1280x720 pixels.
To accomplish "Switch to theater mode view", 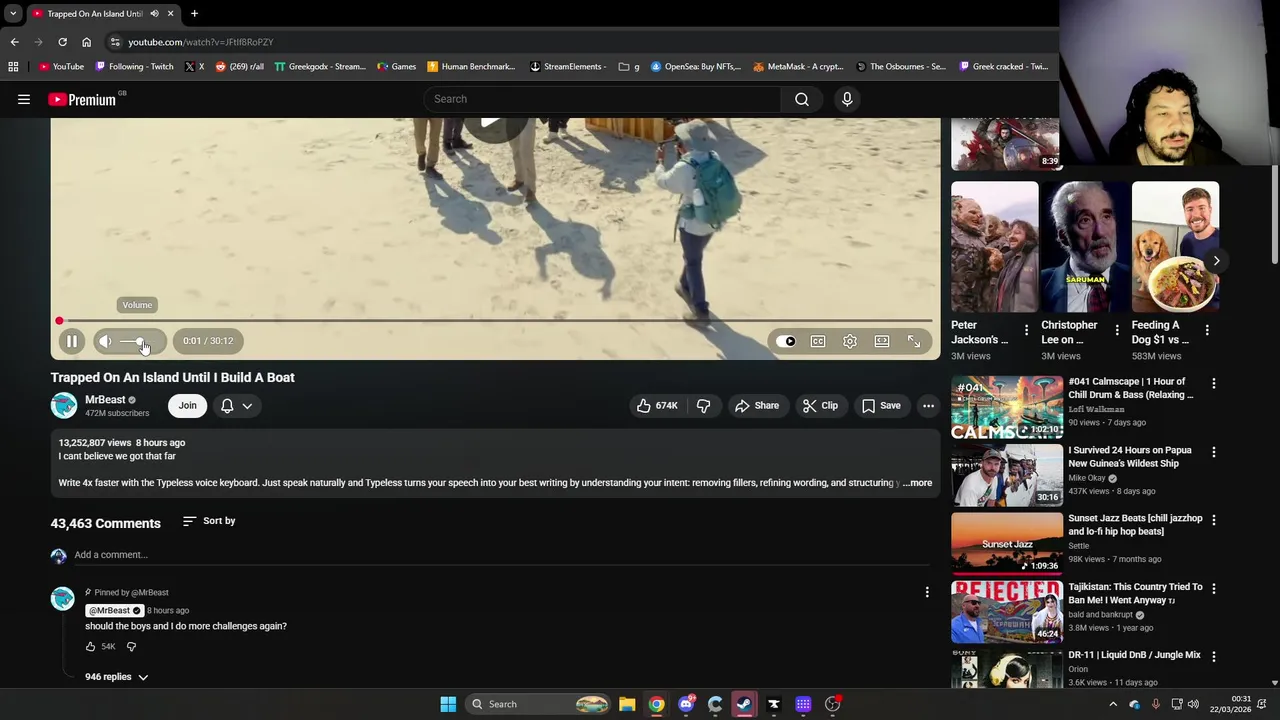I will click(882, 341).
